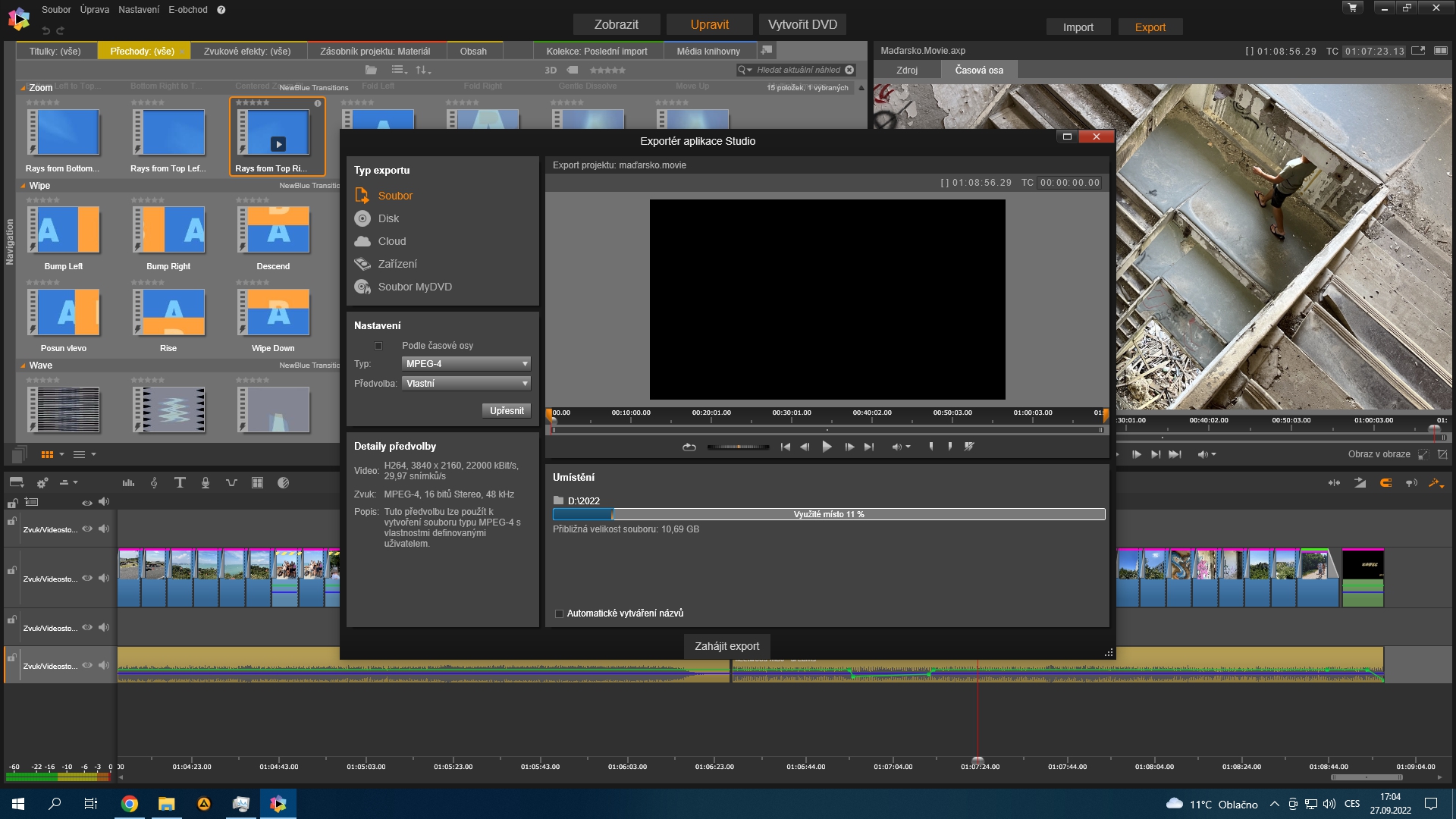Open the Typ MPEG-4 dropdown
1456x819 pixels.
coord(466,364)
